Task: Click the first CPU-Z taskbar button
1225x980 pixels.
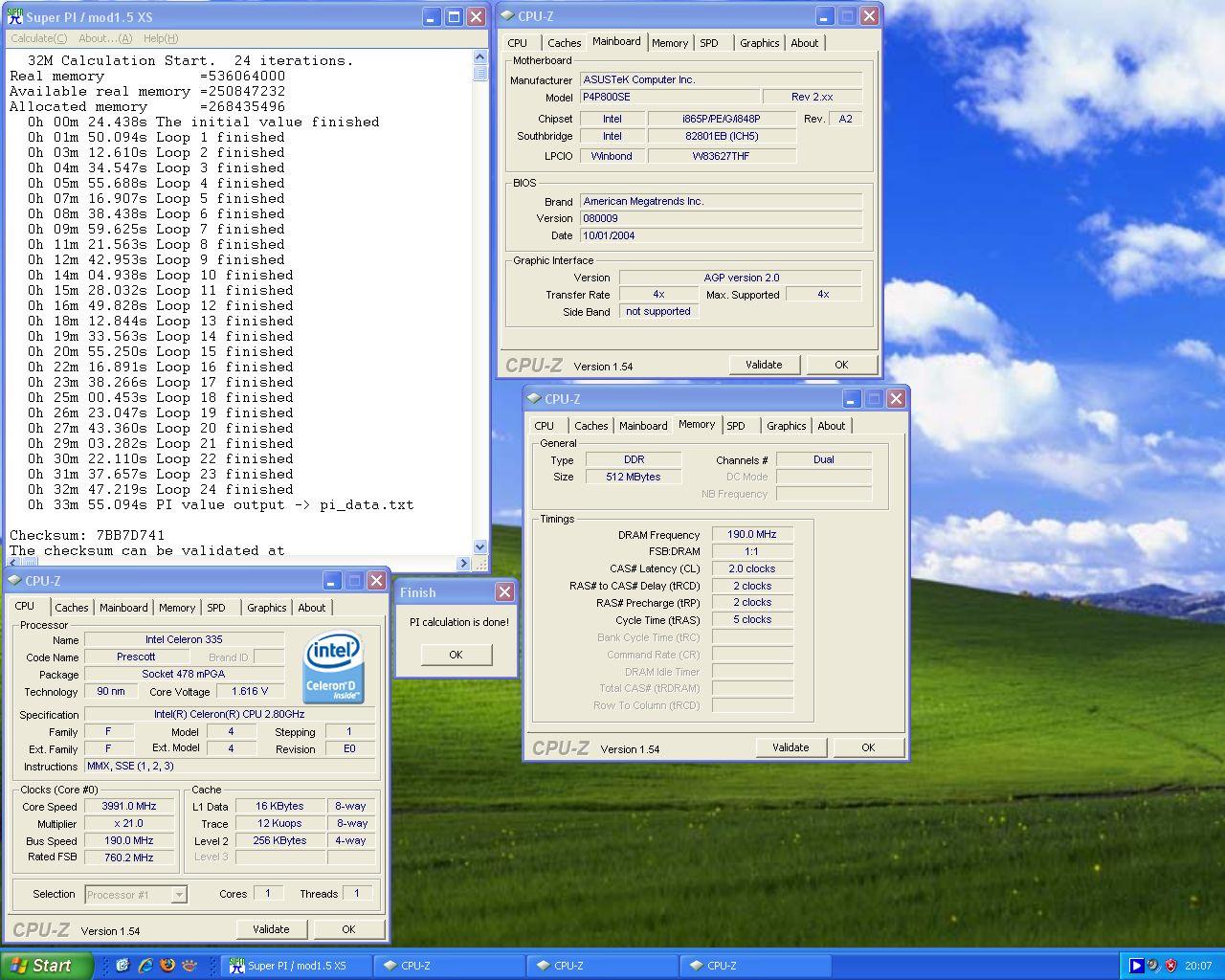Action: (448, 966)
